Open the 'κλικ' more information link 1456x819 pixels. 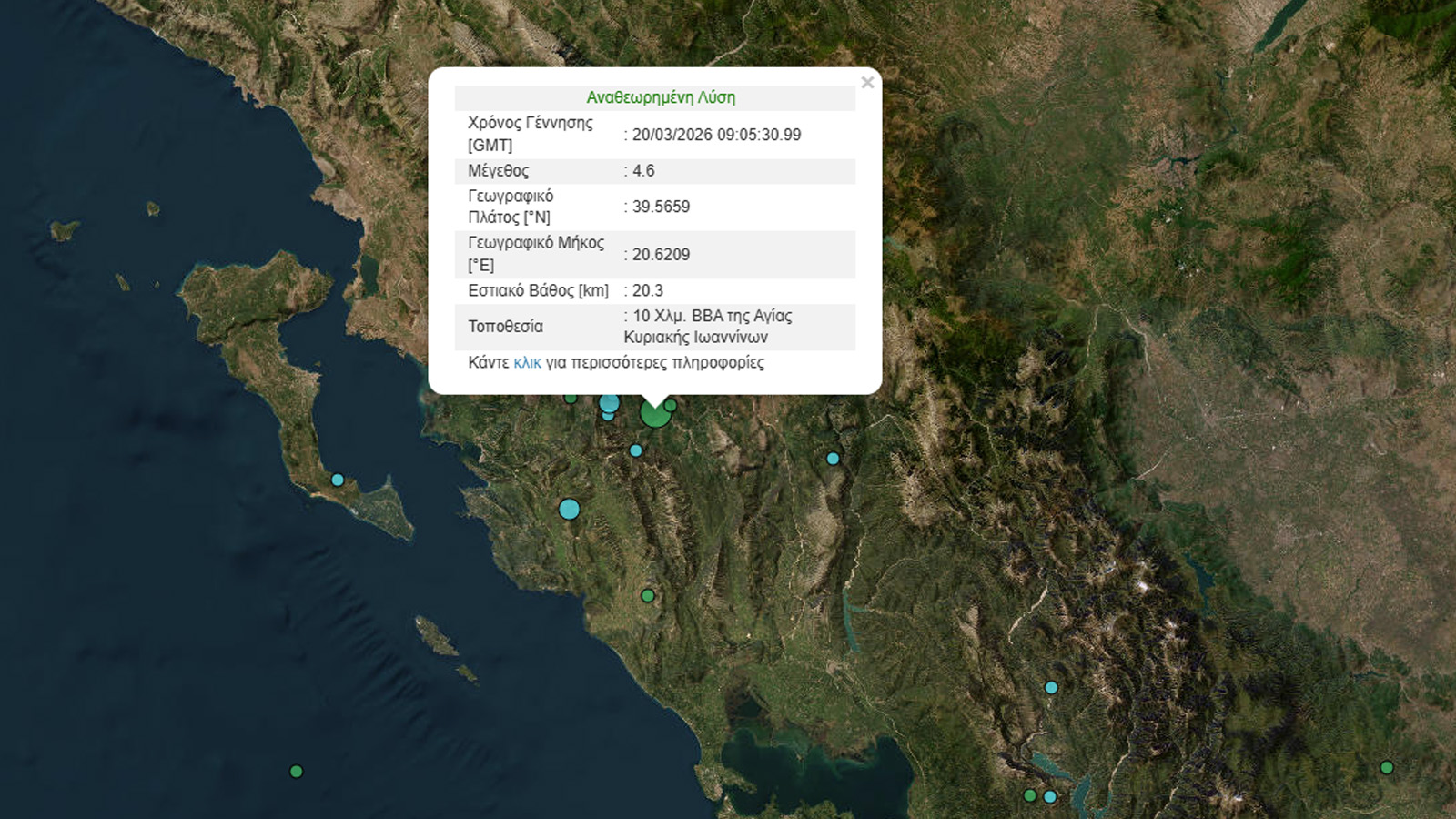[x=527, y=362]
